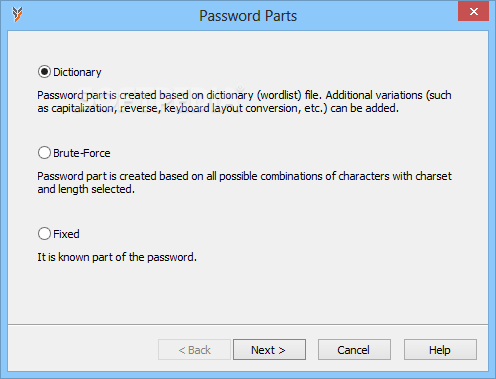The height and width of the screenshot is (379, 496).
Task: Proceed with the Next > button
Action: click(269, 350)
